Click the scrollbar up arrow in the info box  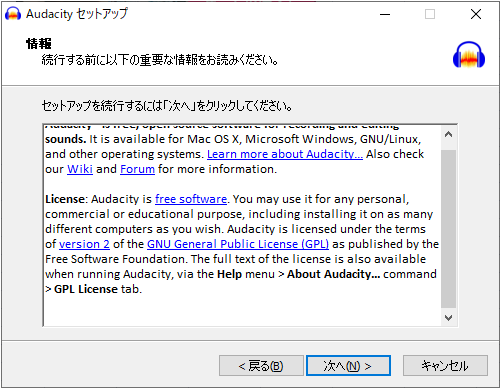tap(448, 134)
